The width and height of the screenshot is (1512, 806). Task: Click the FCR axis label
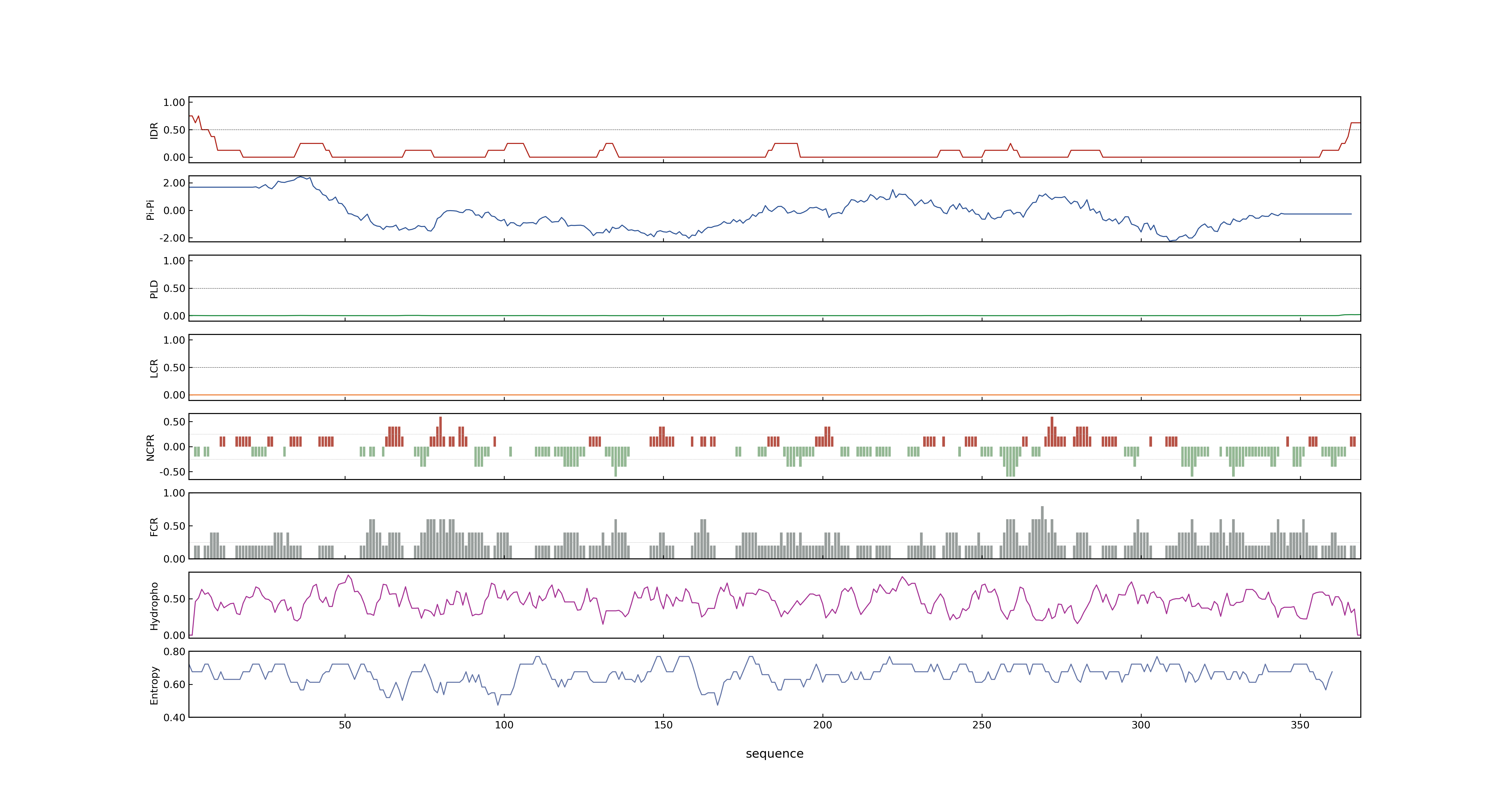[x=154, y=527]
